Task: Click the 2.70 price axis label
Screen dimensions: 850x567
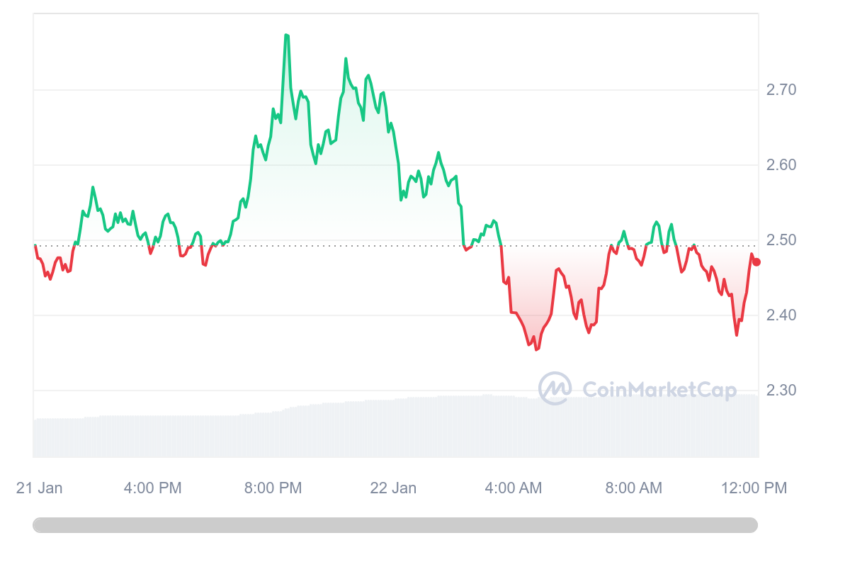Action: click(781, 89)
